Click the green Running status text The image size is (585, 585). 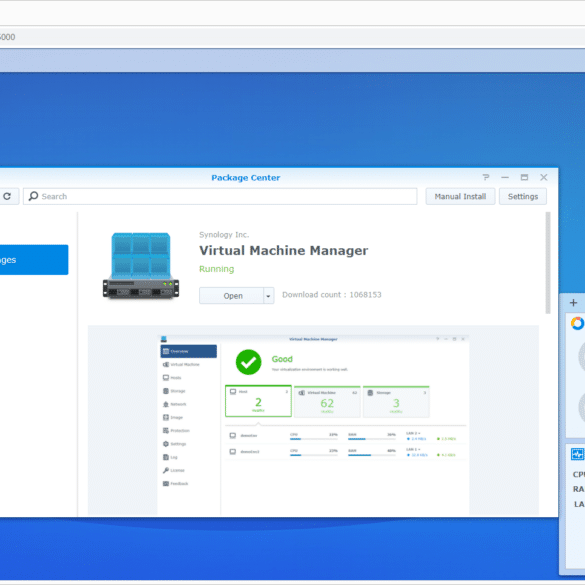pos(216,269)
